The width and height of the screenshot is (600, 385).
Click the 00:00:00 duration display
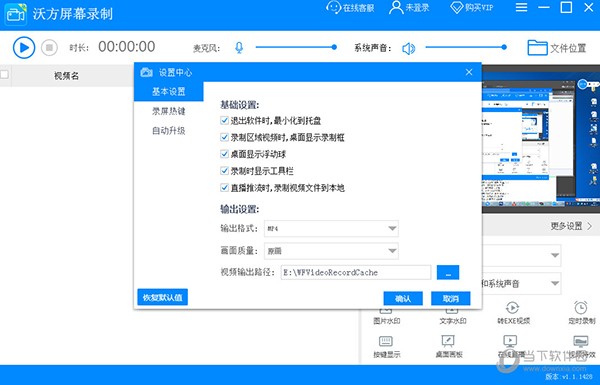coord(127,47)
